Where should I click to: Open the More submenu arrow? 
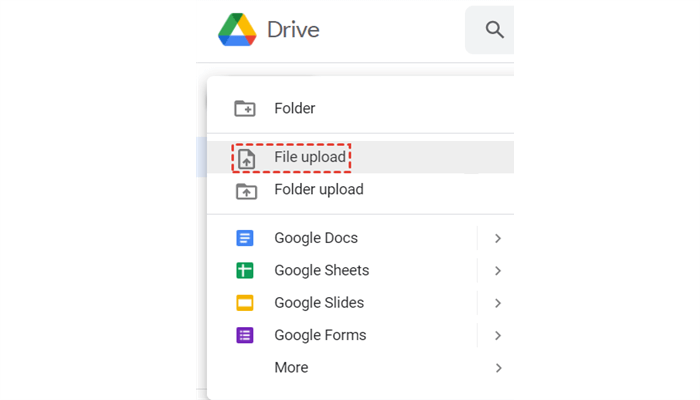pyautogui.click(x=497, y=368)
